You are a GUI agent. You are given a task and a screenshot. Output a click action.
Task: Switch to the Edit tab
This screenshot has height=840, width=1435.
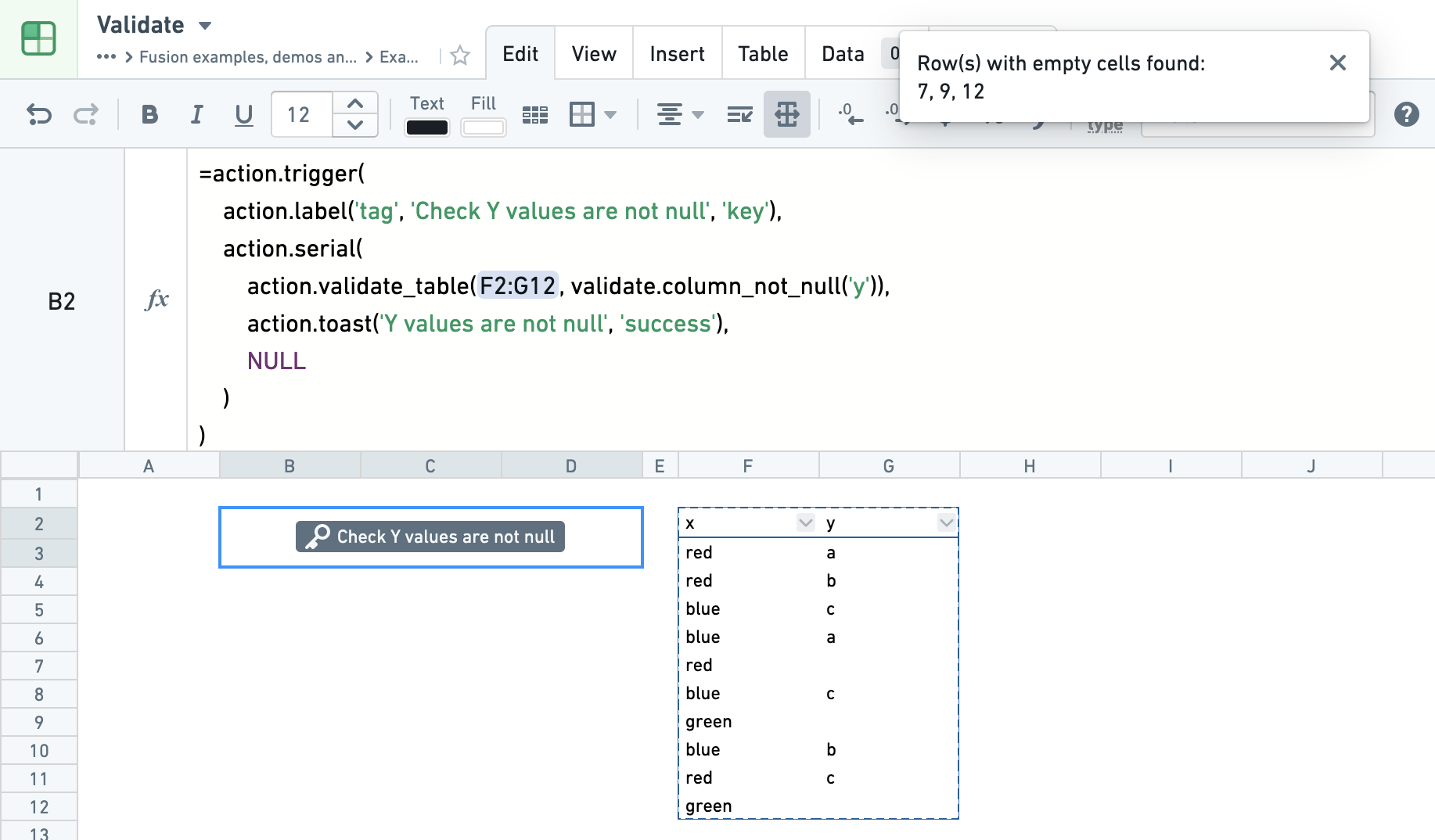(x=520, y=54)
